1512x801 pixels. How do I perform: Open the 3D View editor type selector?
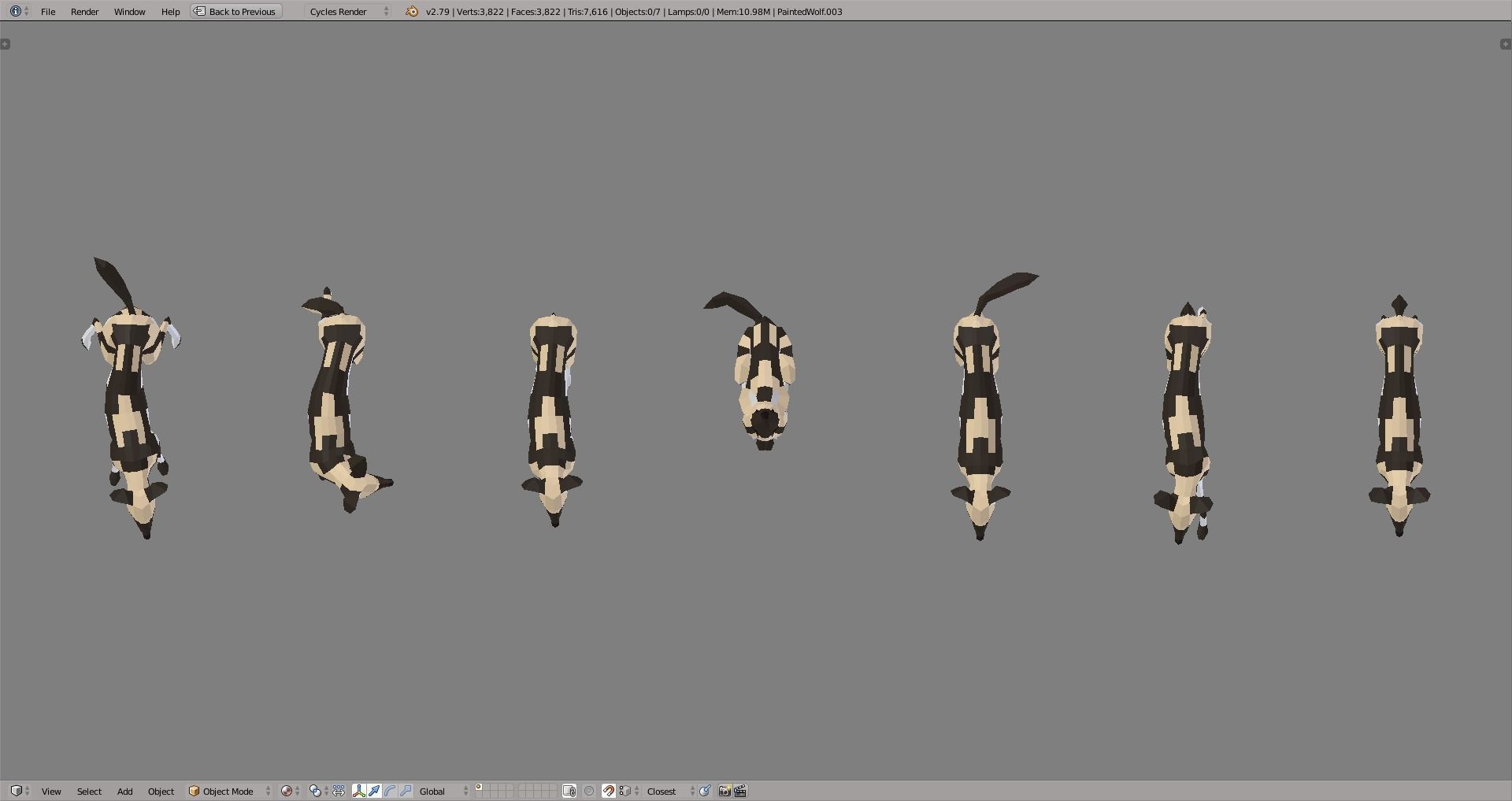(20, 791)
